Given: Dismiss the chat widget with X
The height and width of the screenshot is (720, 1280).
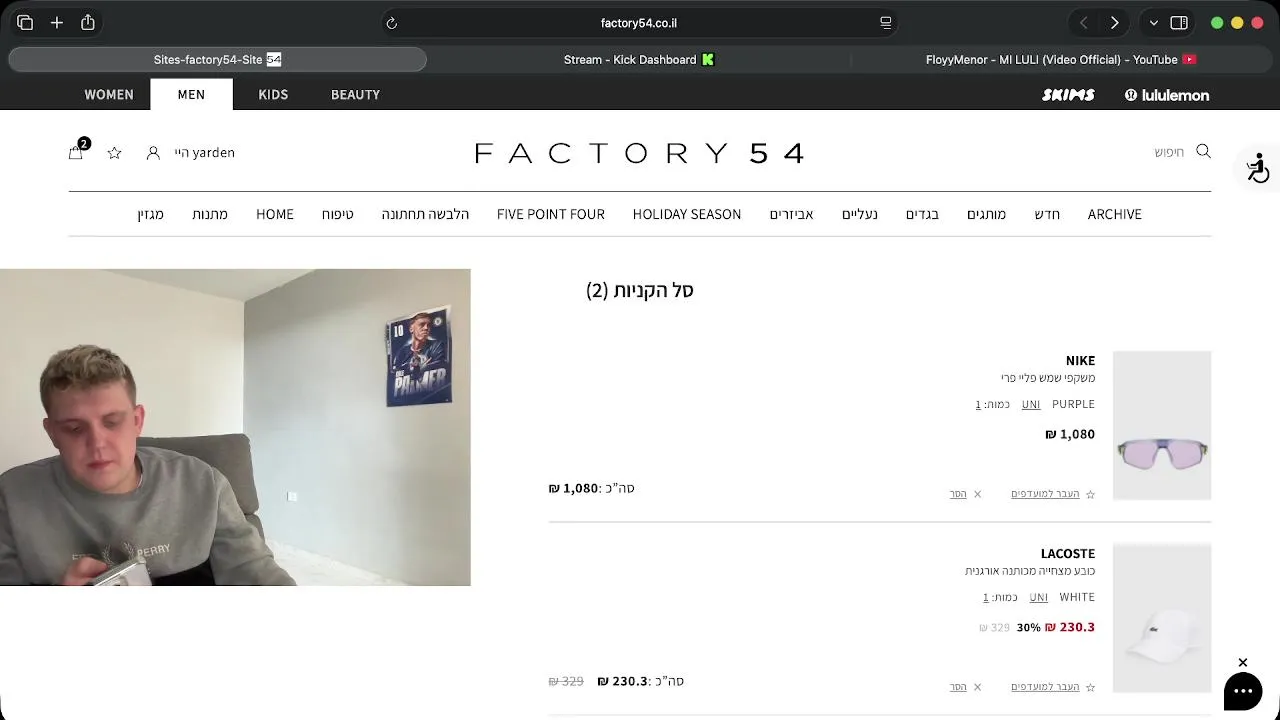Looking at the screenshot, I should [x=1243, y=663].
